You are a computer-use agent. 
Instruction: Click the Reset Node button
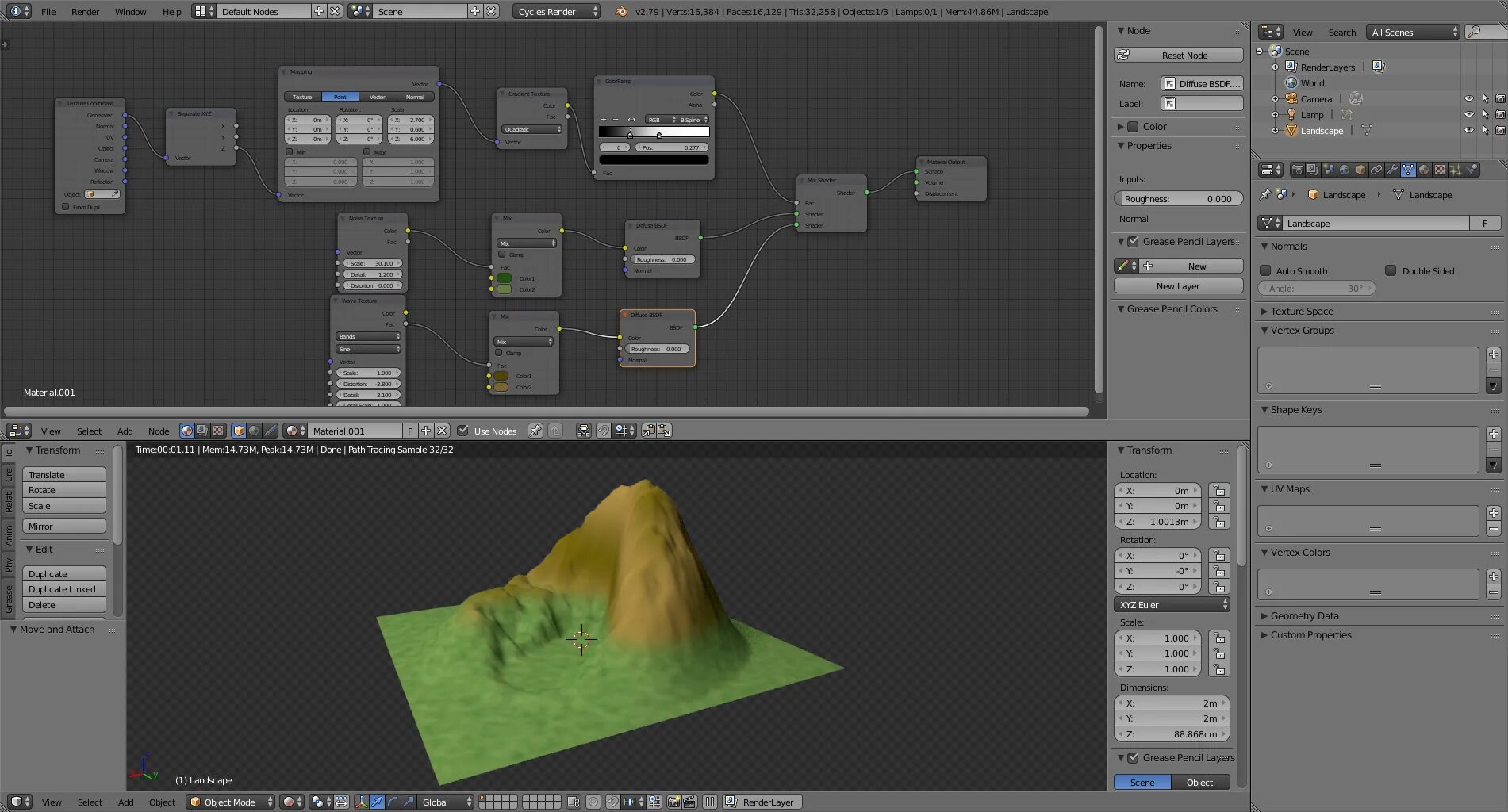click(x=1179, y=56)
